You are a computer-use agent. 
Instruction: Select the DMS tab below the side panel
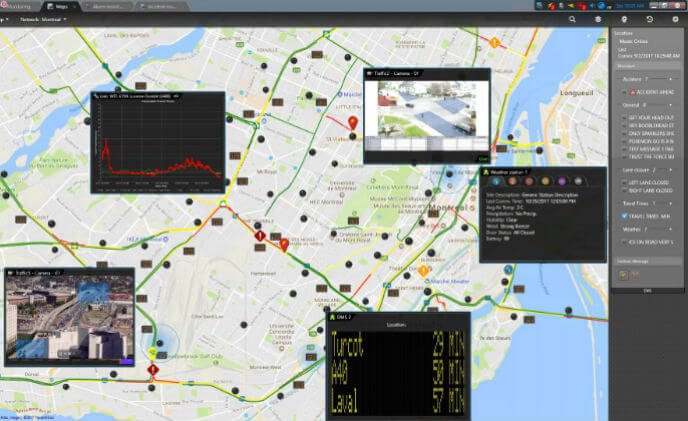[647, 291]
